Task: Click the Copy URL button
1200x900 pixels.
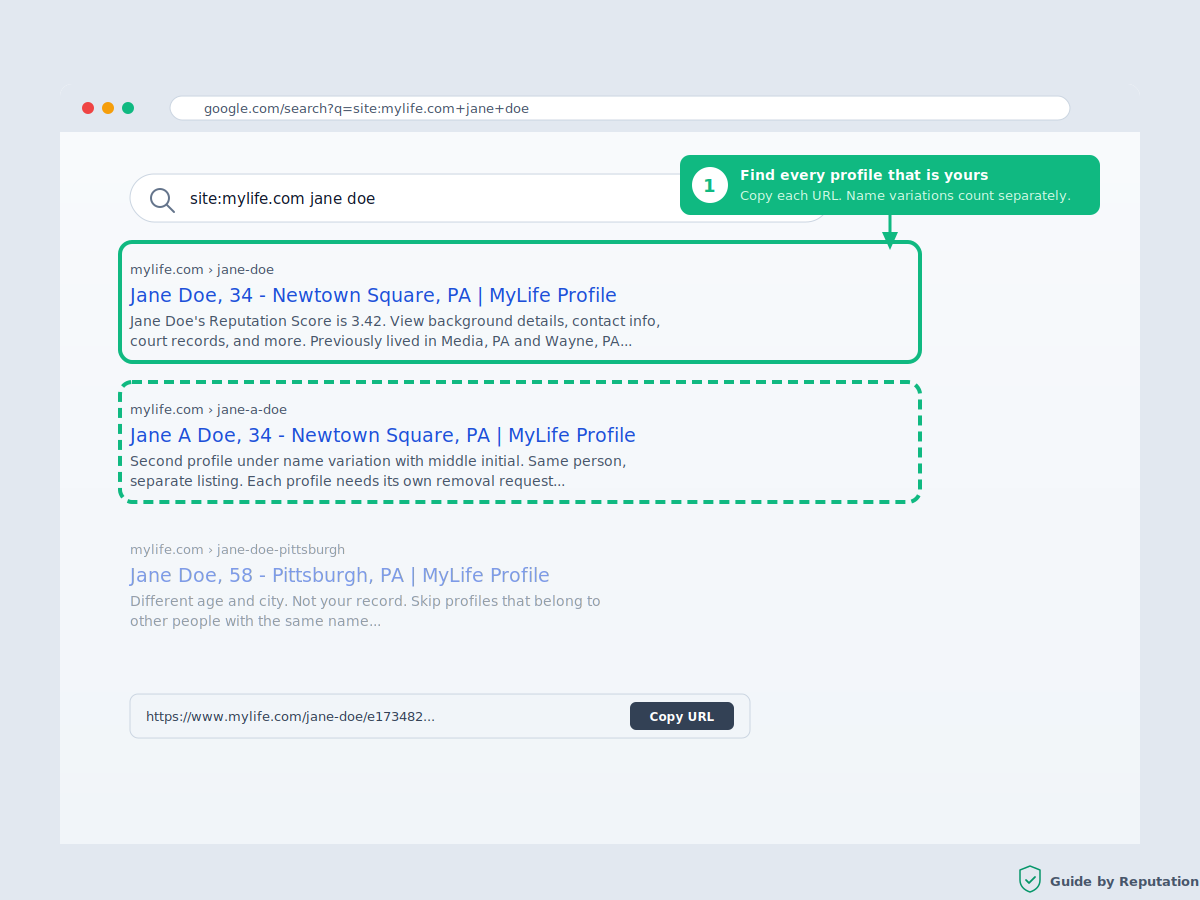Action: [x=682, y=716]
